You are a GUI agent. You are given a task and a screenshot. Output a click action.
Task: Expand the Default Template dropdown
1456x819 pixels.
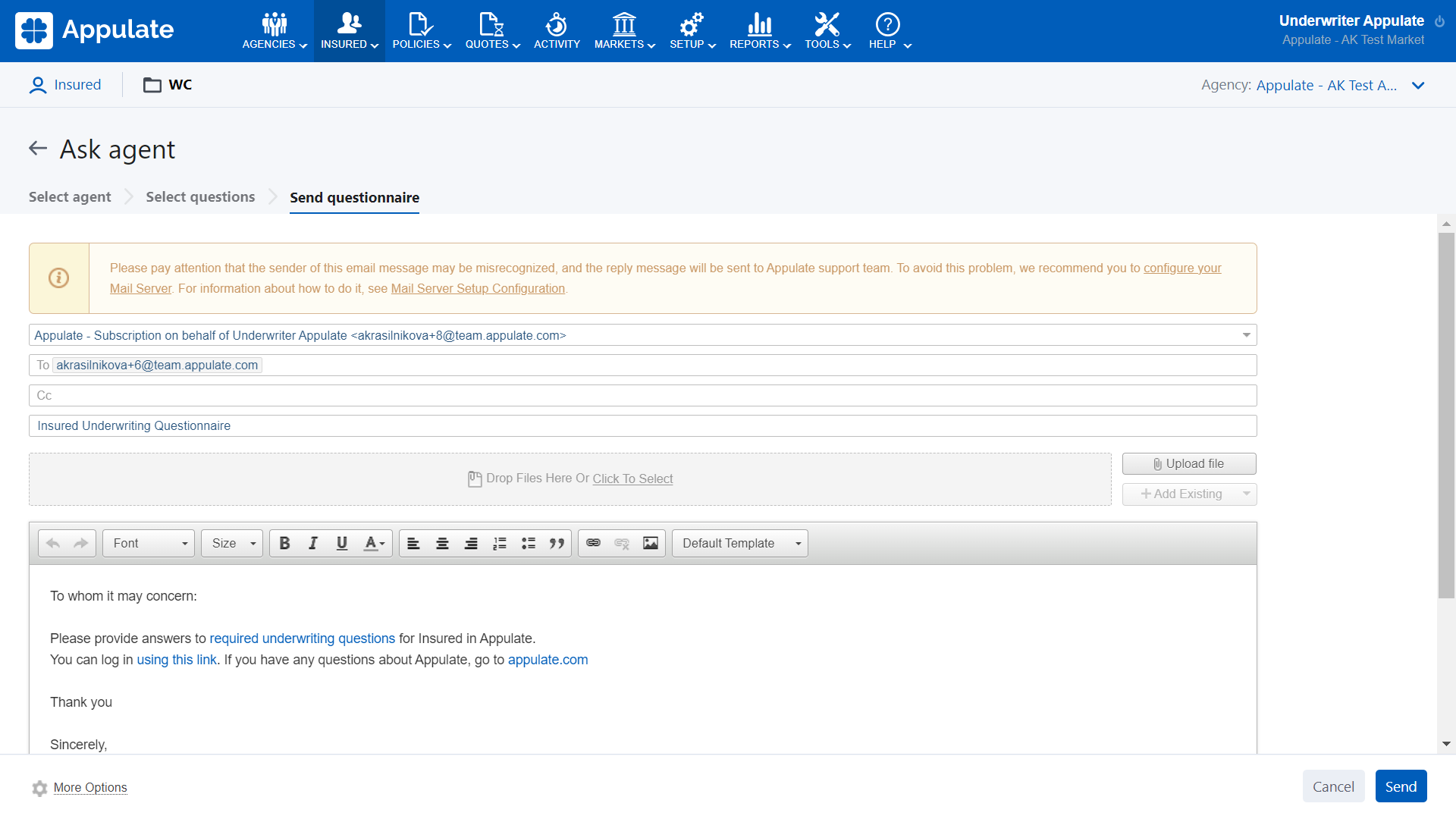[x=740, y=543]
